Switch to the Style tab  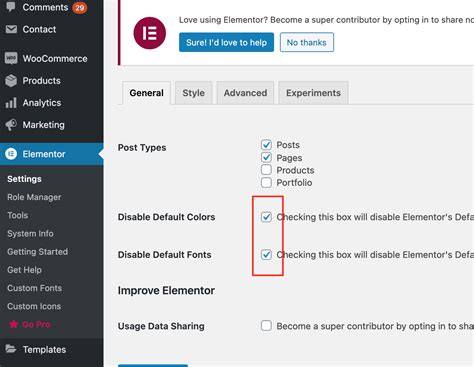click(194, 93)
